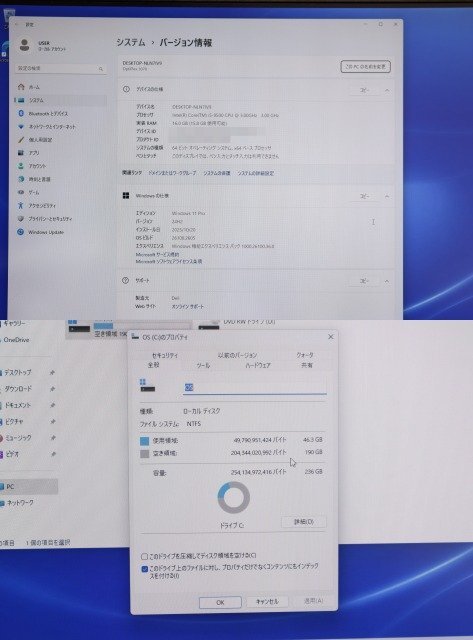The width and height of the screenshot is (473, 640).
Task: Click the info icon beside デバイスの仕様
Action: (126, 89)
